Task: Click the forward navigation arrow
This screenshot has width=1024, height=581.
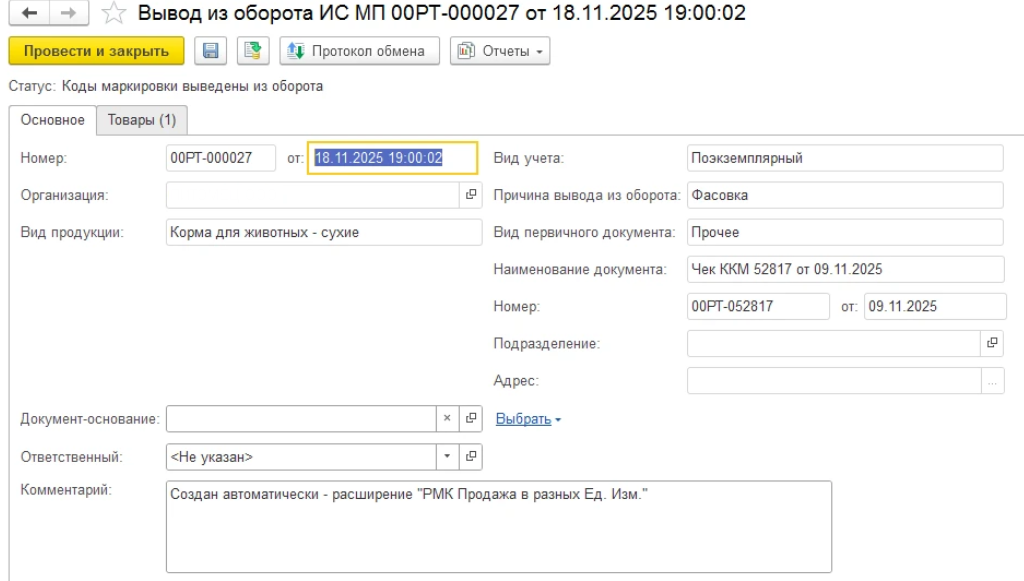Action: pos(66,14)
